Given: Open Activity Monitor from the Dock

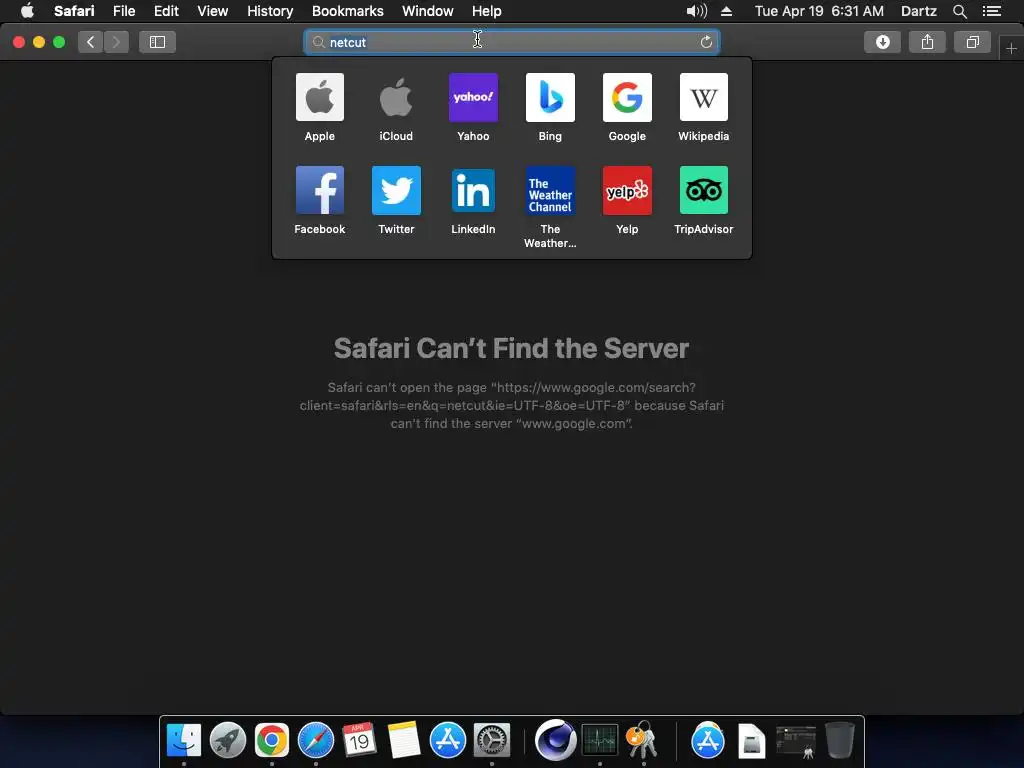Looking at the screenshot, I should (x=600, y=740).
